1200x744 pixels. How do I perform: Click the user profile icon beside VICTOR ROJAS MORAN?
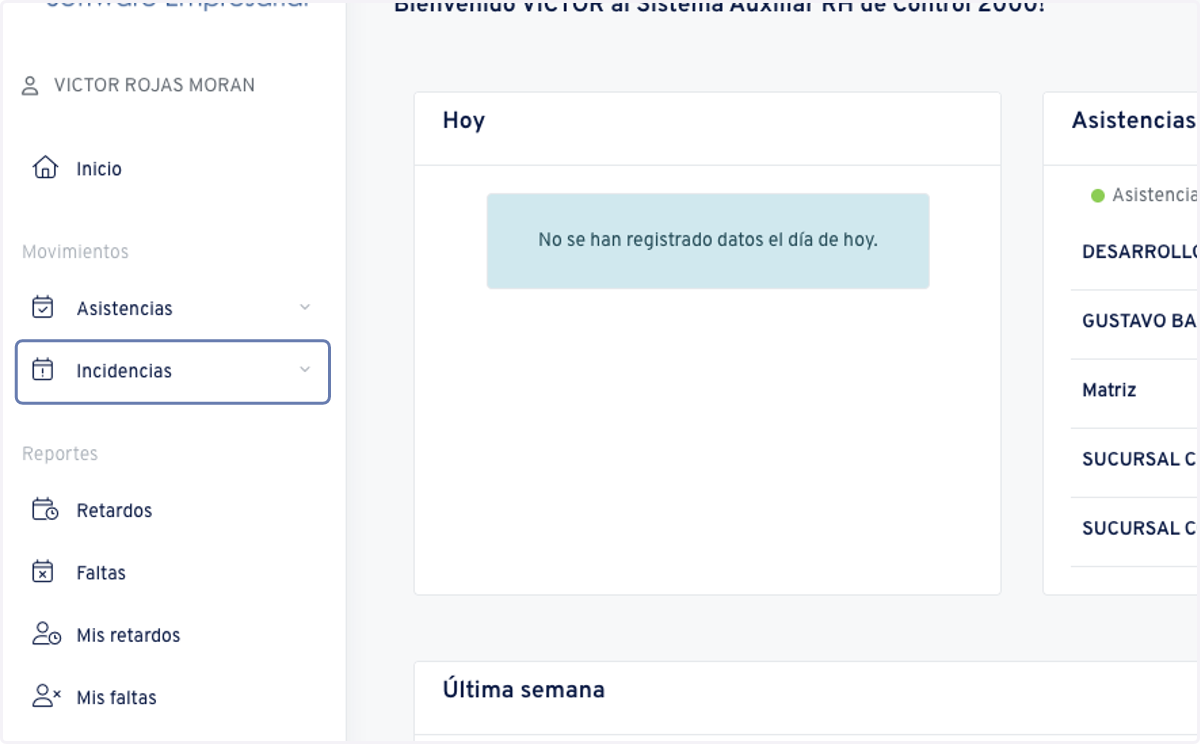click(30, 86)
